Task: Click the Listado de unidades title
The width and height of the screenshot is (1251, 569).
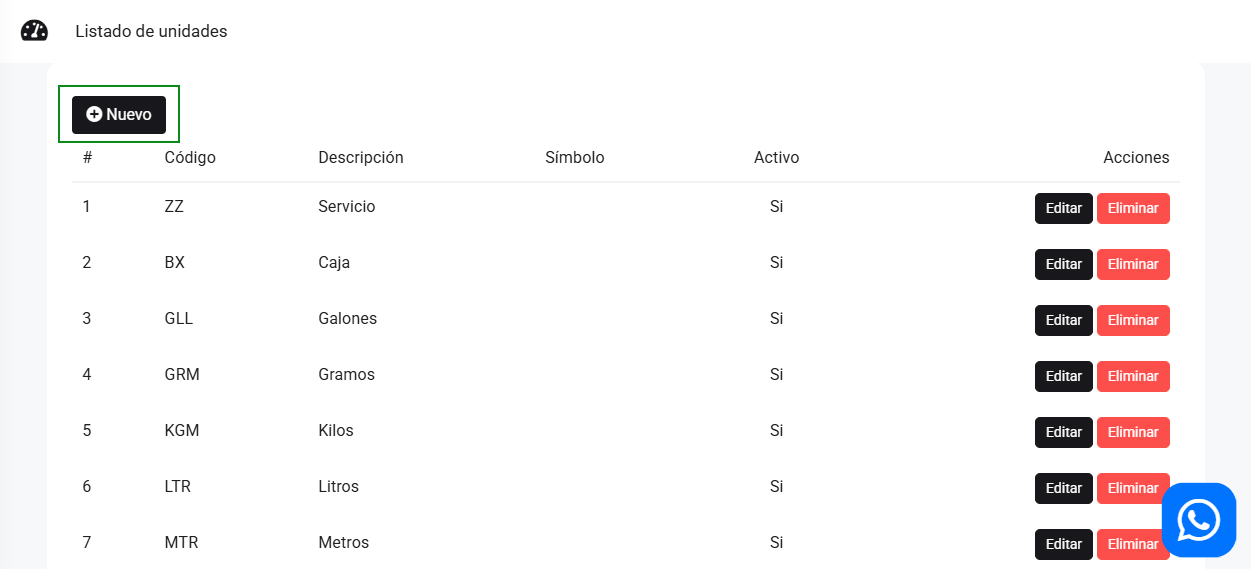Action: pos(151,32)
